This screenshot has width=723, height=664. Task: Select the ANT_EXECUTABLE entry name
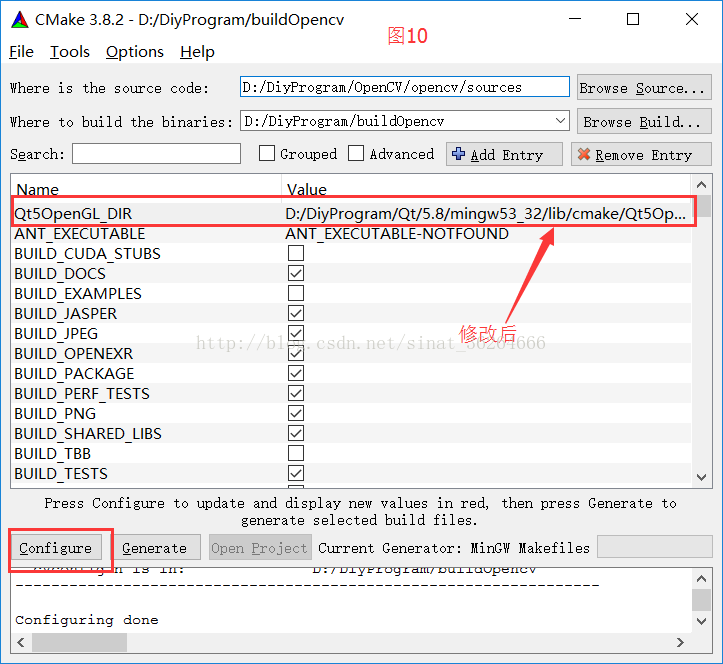[79, 233]
